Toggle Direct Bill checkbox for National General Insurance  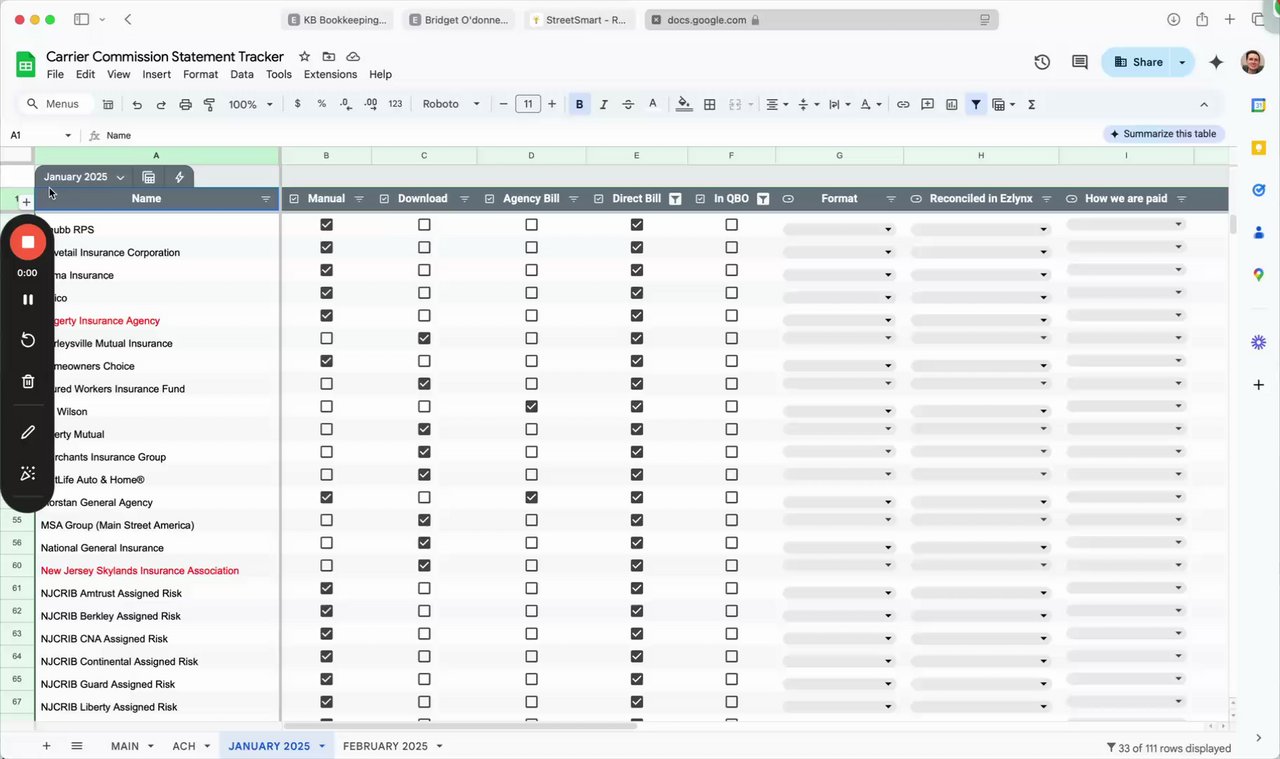(637, 543)
